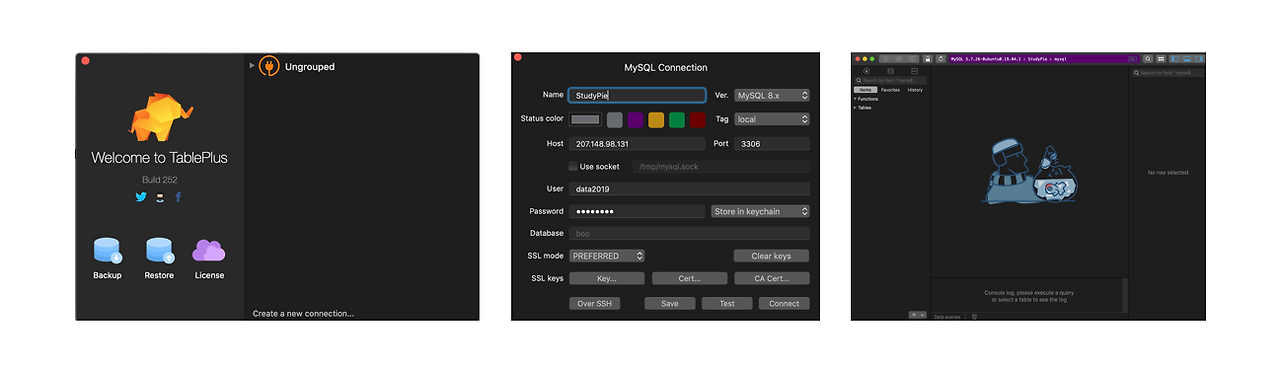Click the User field data2019

[689, 188]
